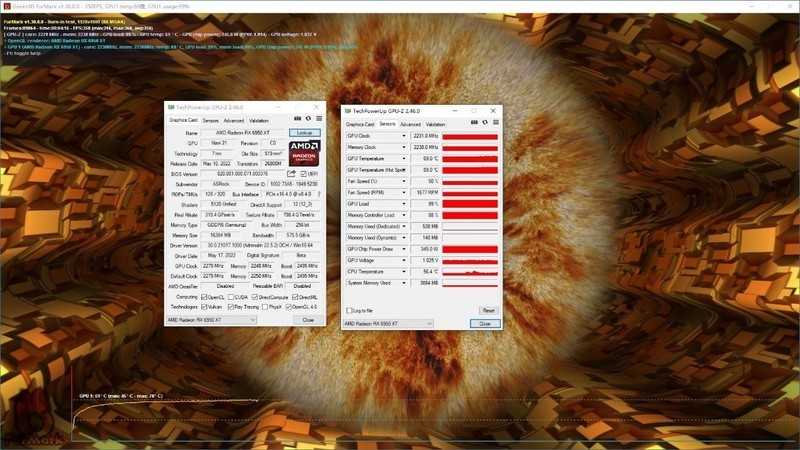Viewport: 800px width, 450px height.
Task: Toggle the Ray Tracing checkbox
Action: point(231,307)
